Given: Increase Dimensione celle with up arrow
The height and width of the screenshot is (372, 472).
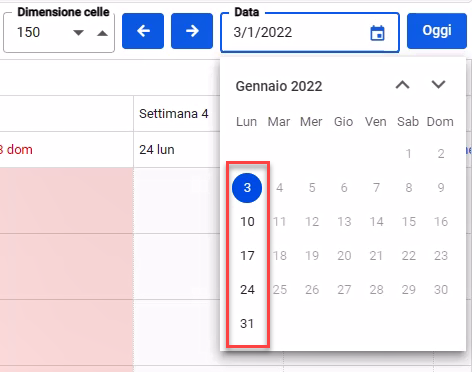Looking at the screenshot, I should coord(102,33).
